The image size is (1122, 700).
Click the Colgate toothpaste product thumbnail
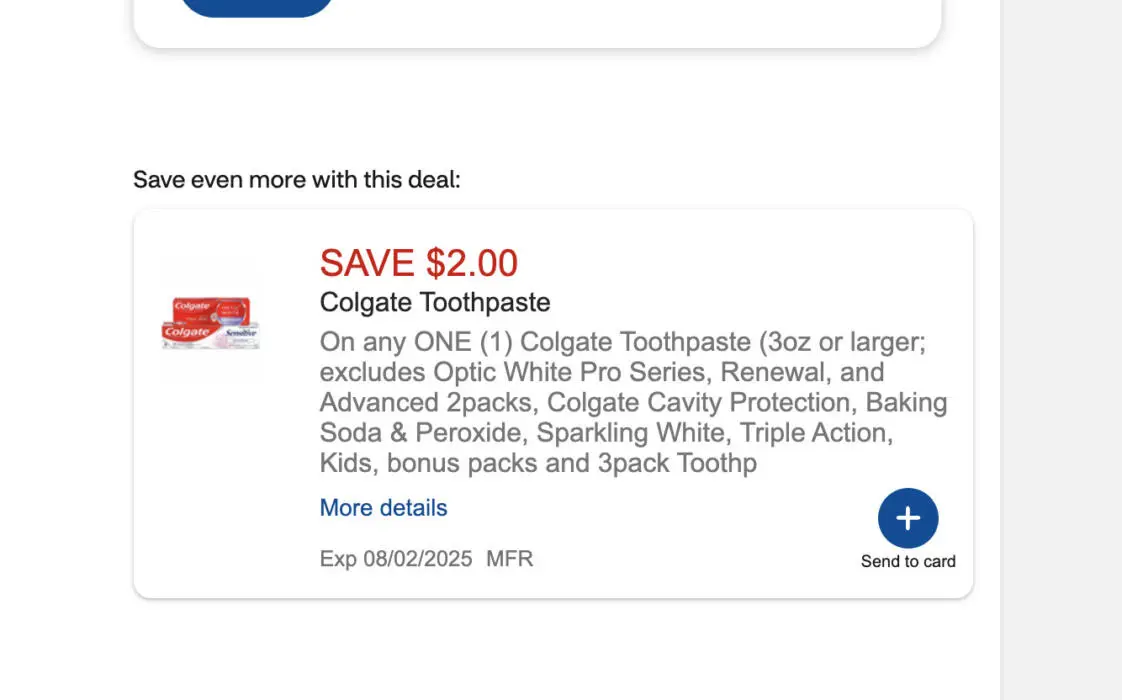[x=211, y=318]
